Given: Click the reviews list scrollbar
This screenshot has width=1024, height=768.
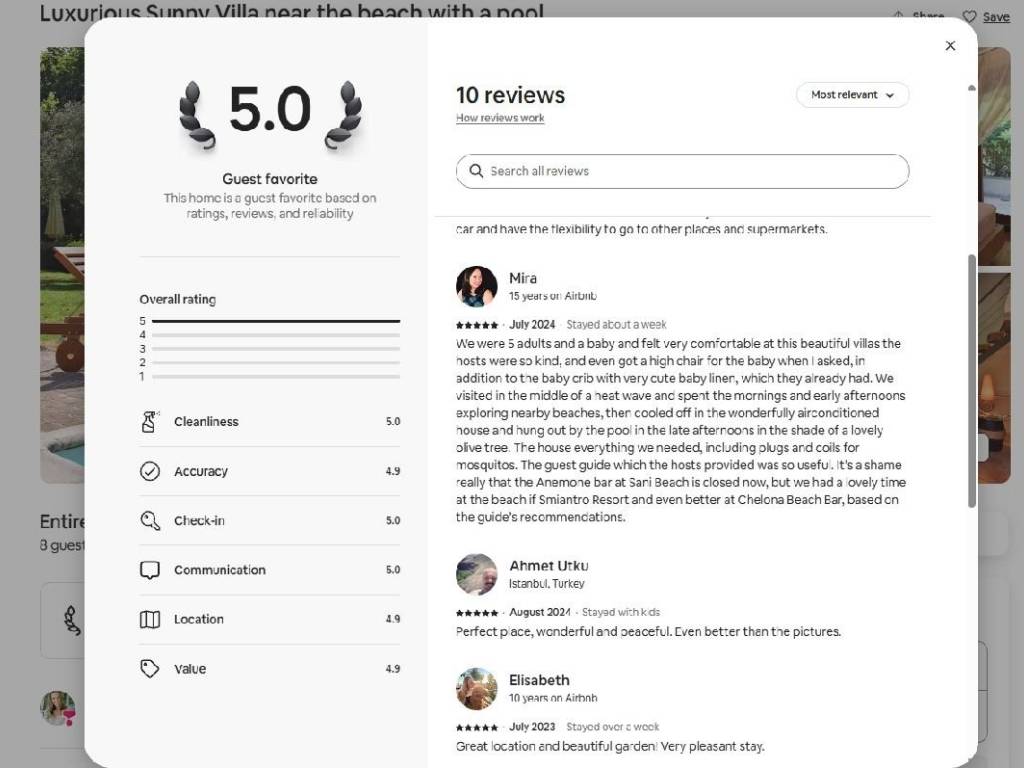Looking at the screenshot, I should (971, 380).
